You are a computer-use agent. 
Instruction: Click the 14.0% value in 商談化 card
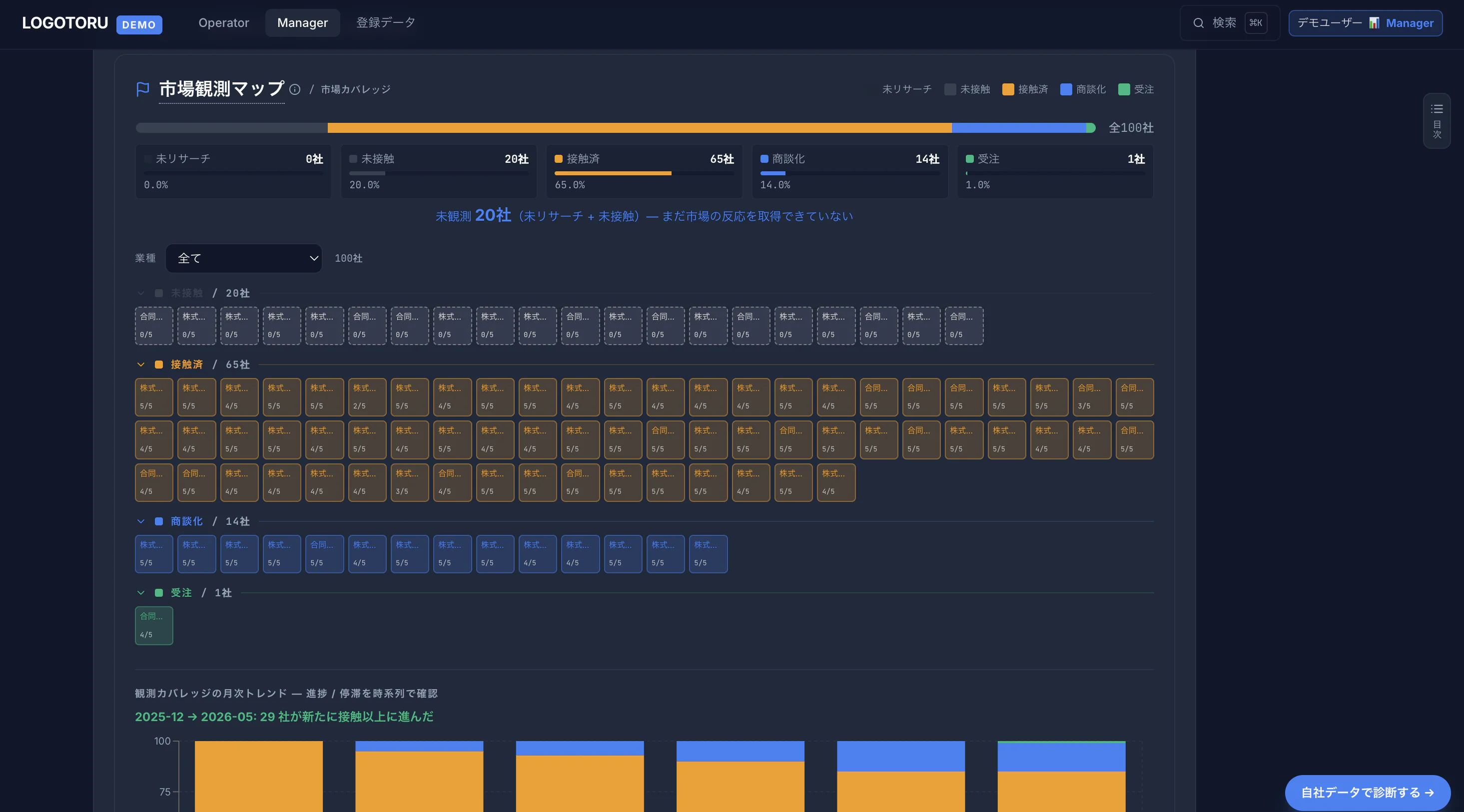pyautogui.click(x=775, y=185)
